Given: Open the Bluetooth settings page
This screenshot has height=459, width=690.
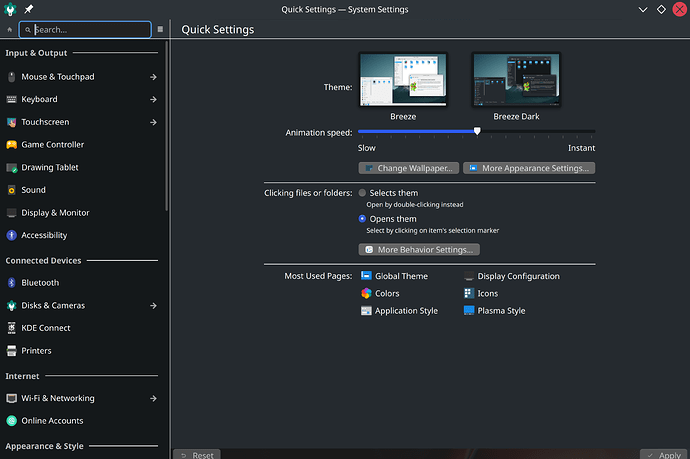Looking at the screenshot, I should coord(82,283).
